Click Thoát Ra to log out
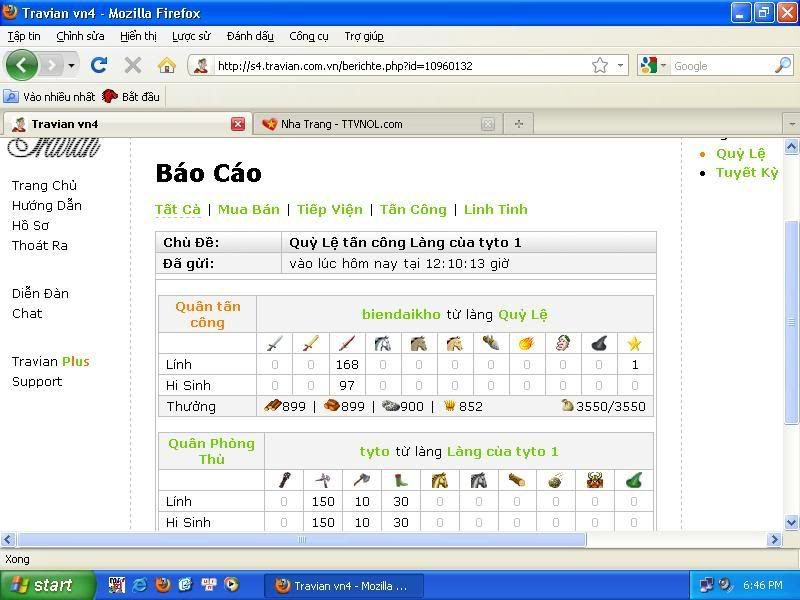Image resolution: width=800 pixels, height=600 pixels. pyautogui.click(x=40, y=245)
